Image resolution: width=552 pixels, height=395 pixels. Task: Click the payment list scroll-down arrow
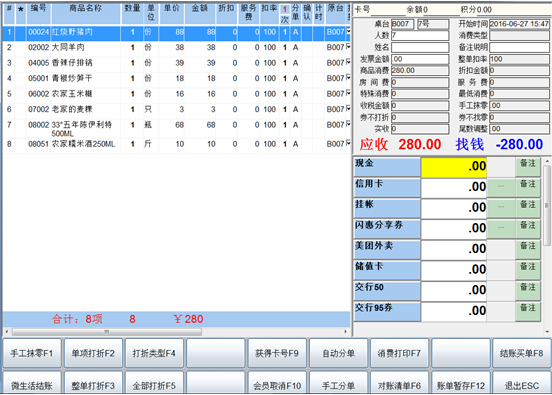547,332
